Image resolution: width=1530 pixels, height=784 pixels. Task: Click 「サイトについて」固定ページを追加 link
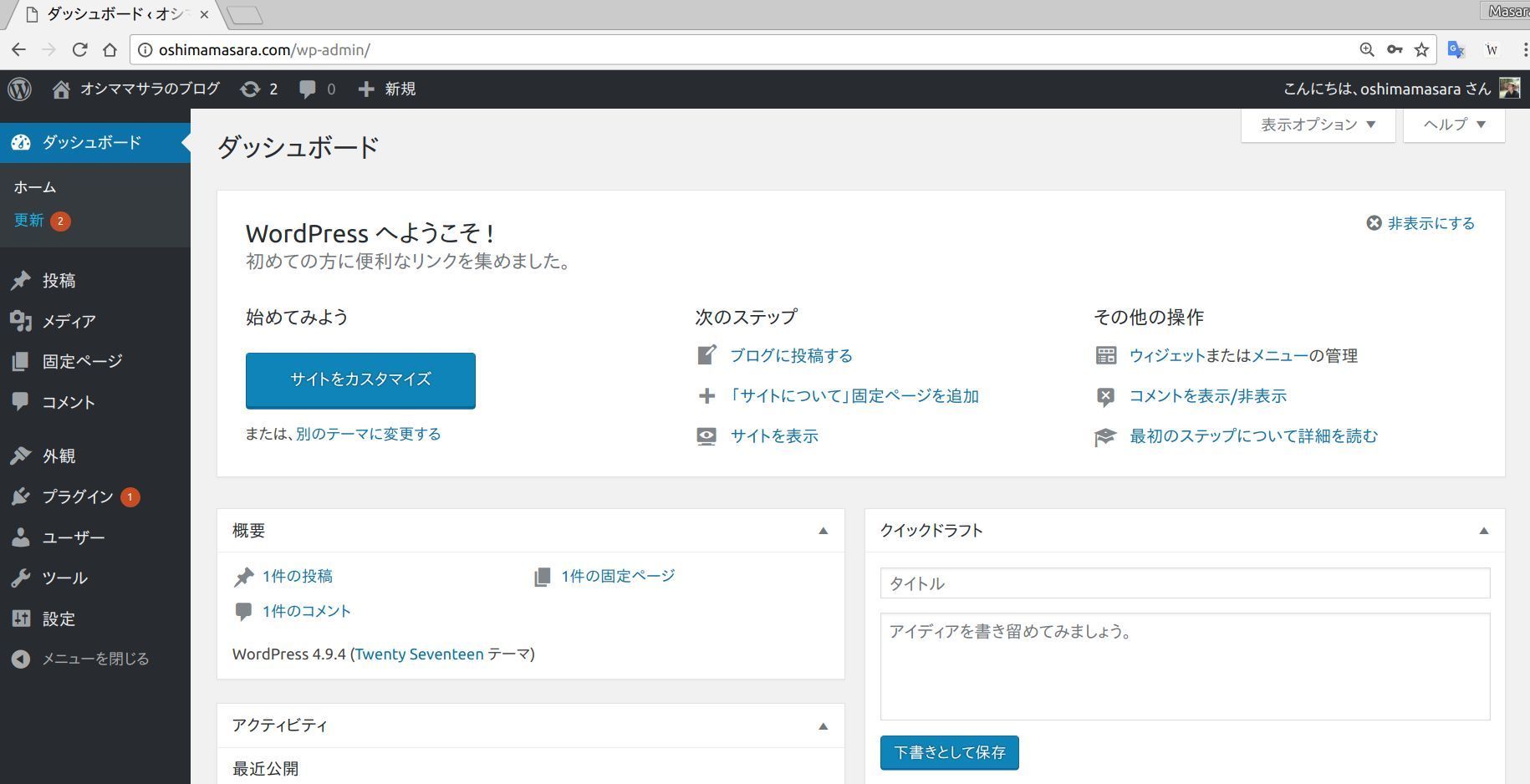click(x=853, y=396)
